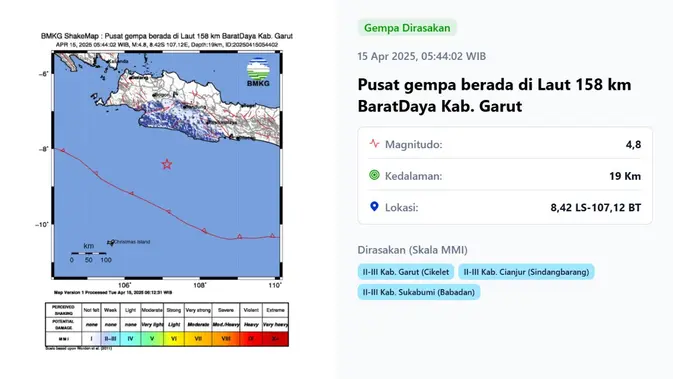Click the MMI VI yellow color cell

tap(174, 339)
